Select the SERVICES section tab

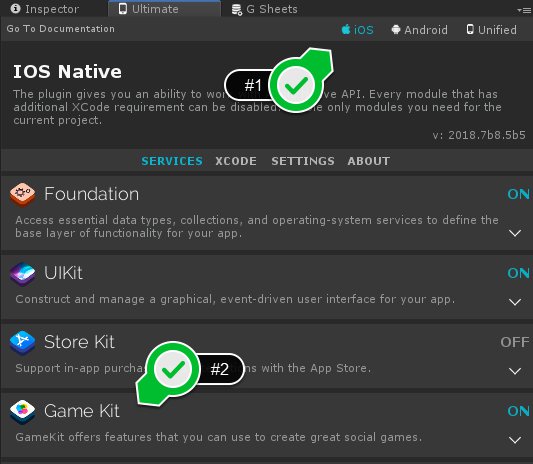coord(172,161)
